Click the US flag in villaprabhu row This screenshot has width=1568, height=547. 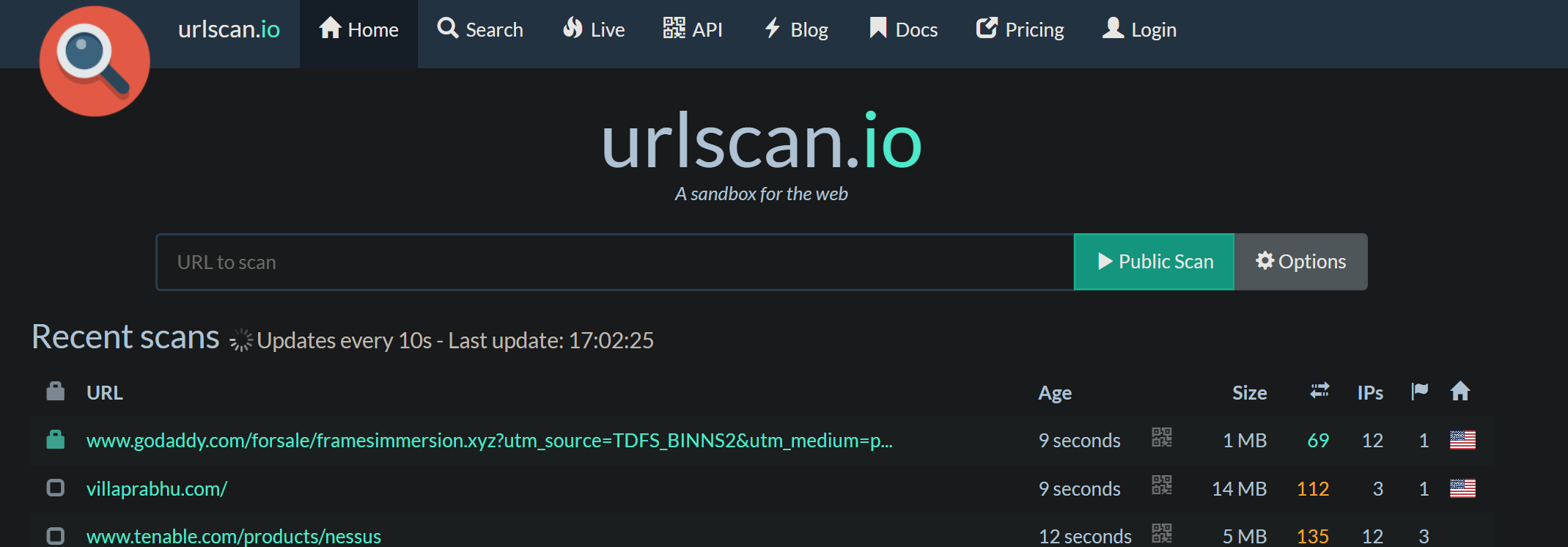point(1462,488)
